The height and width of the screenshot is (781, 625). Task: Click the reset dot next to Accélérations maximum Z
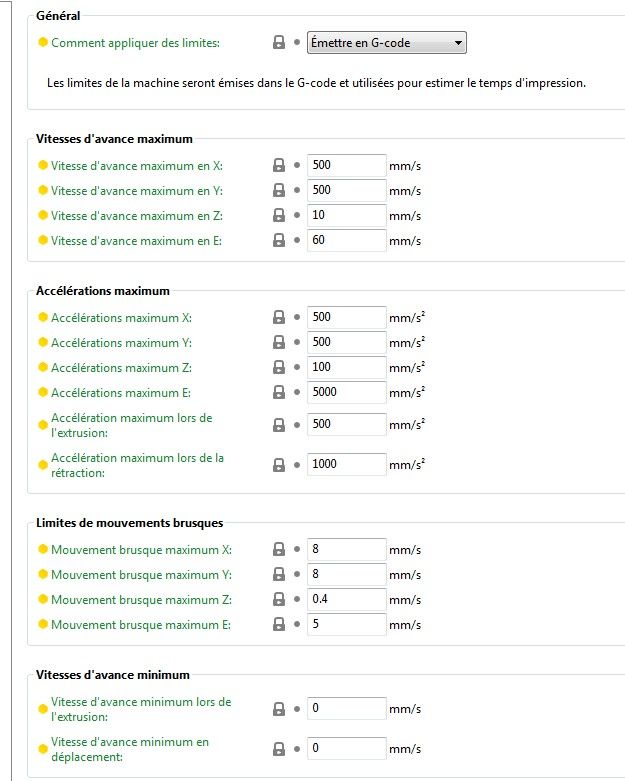296,368
